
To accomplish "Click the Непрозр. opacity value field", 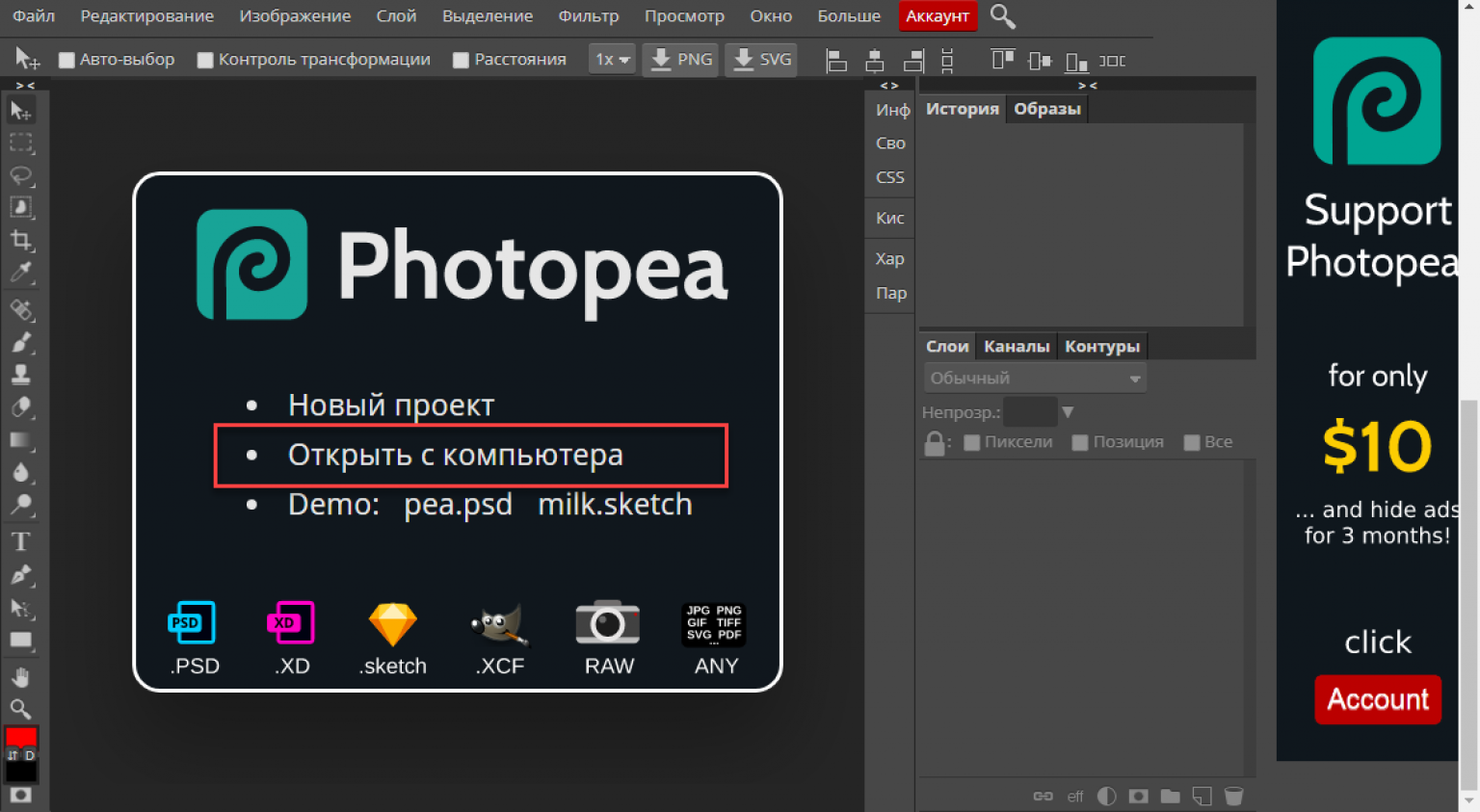I will click(1030, 412).
